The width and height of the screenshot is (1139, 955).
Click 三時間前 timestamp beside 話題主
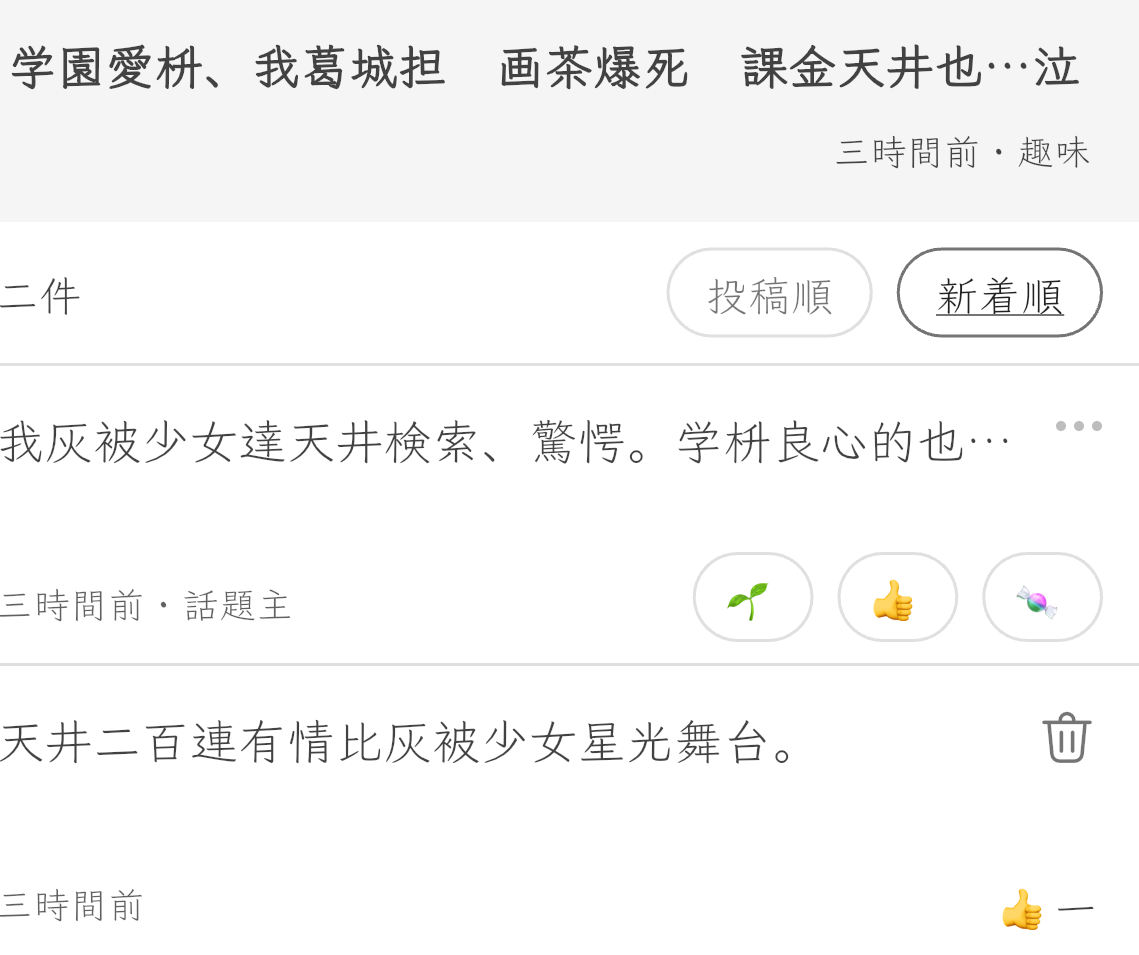click(x=72, y=606)
